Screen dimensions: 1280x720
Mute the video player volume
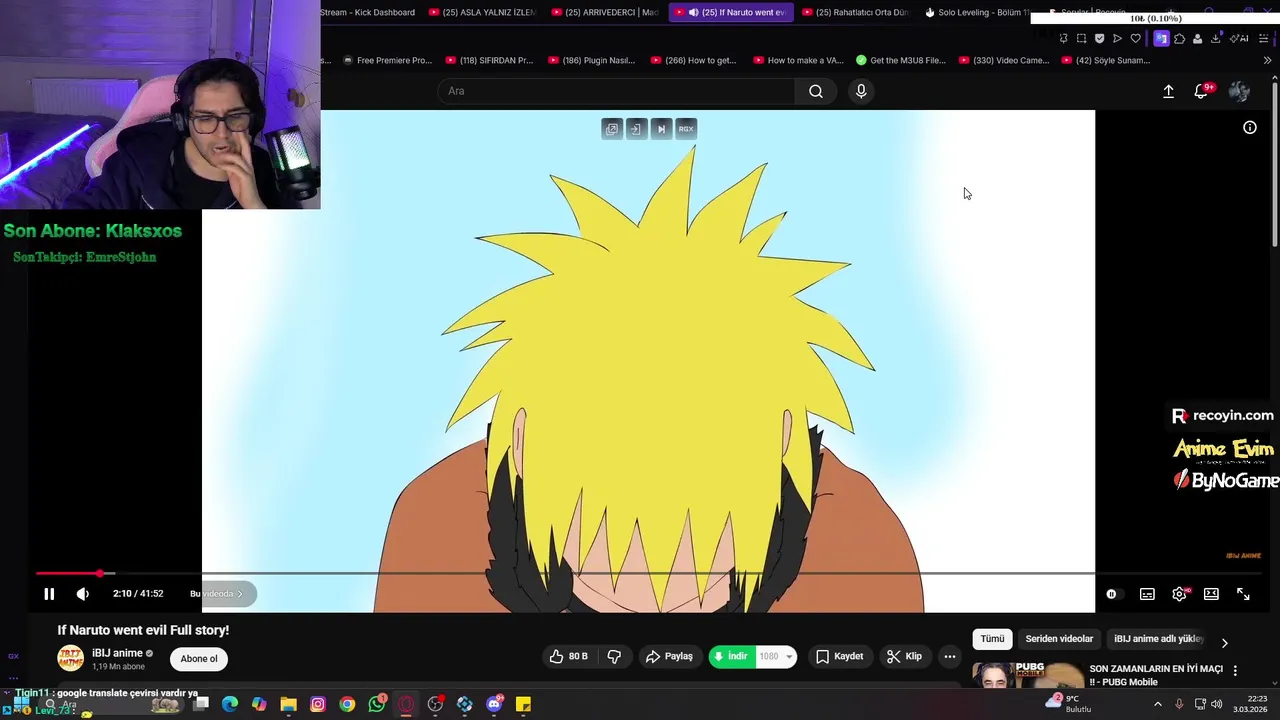(x=83, y=594)
